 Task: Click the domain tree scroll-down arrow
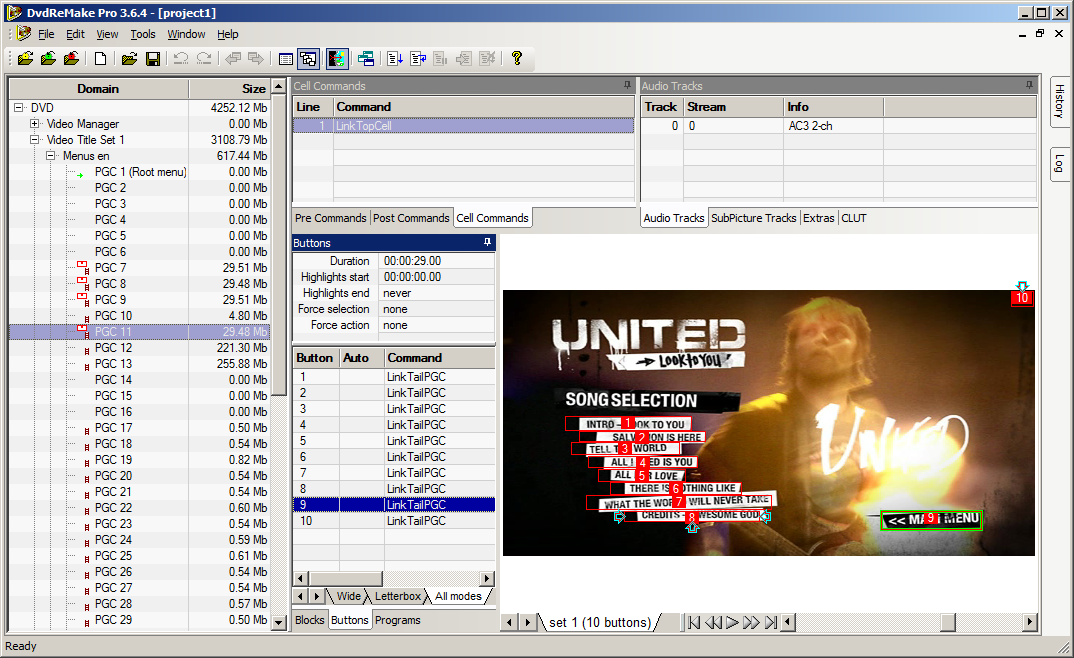pos(279,622)
